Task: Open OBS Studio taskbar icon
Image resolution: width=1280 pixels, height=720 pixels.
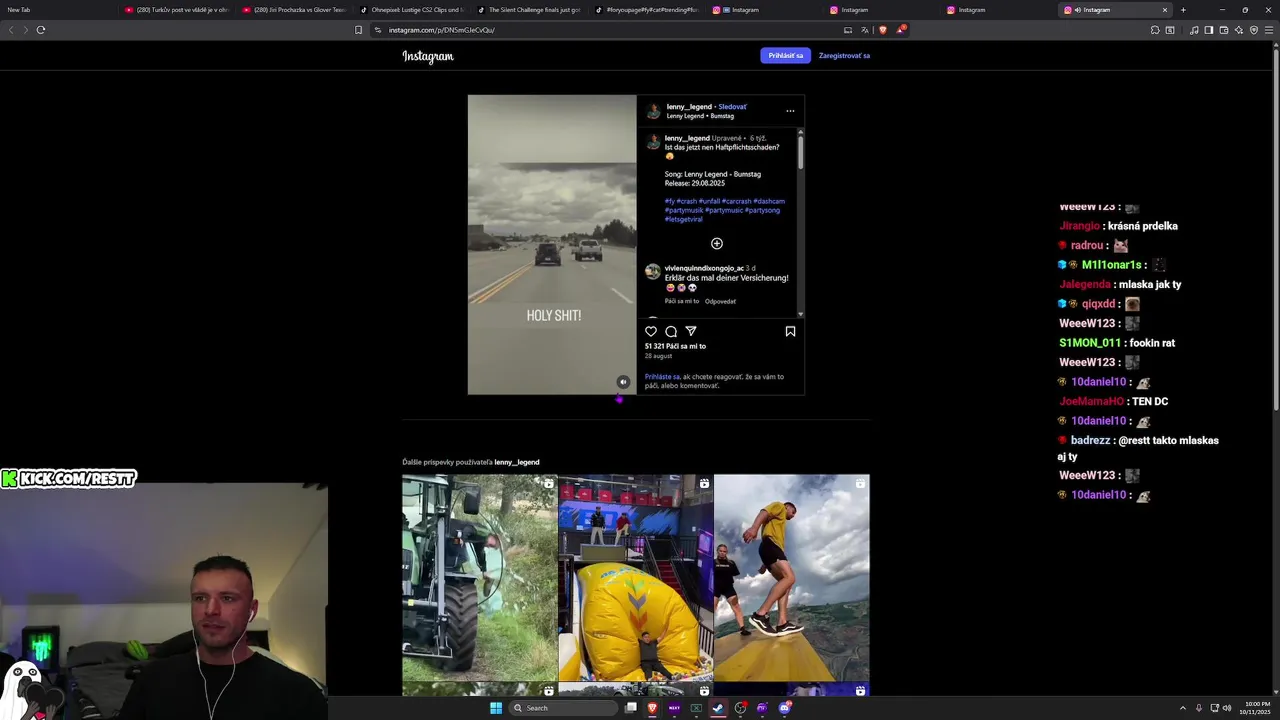Action: point(740,708)
